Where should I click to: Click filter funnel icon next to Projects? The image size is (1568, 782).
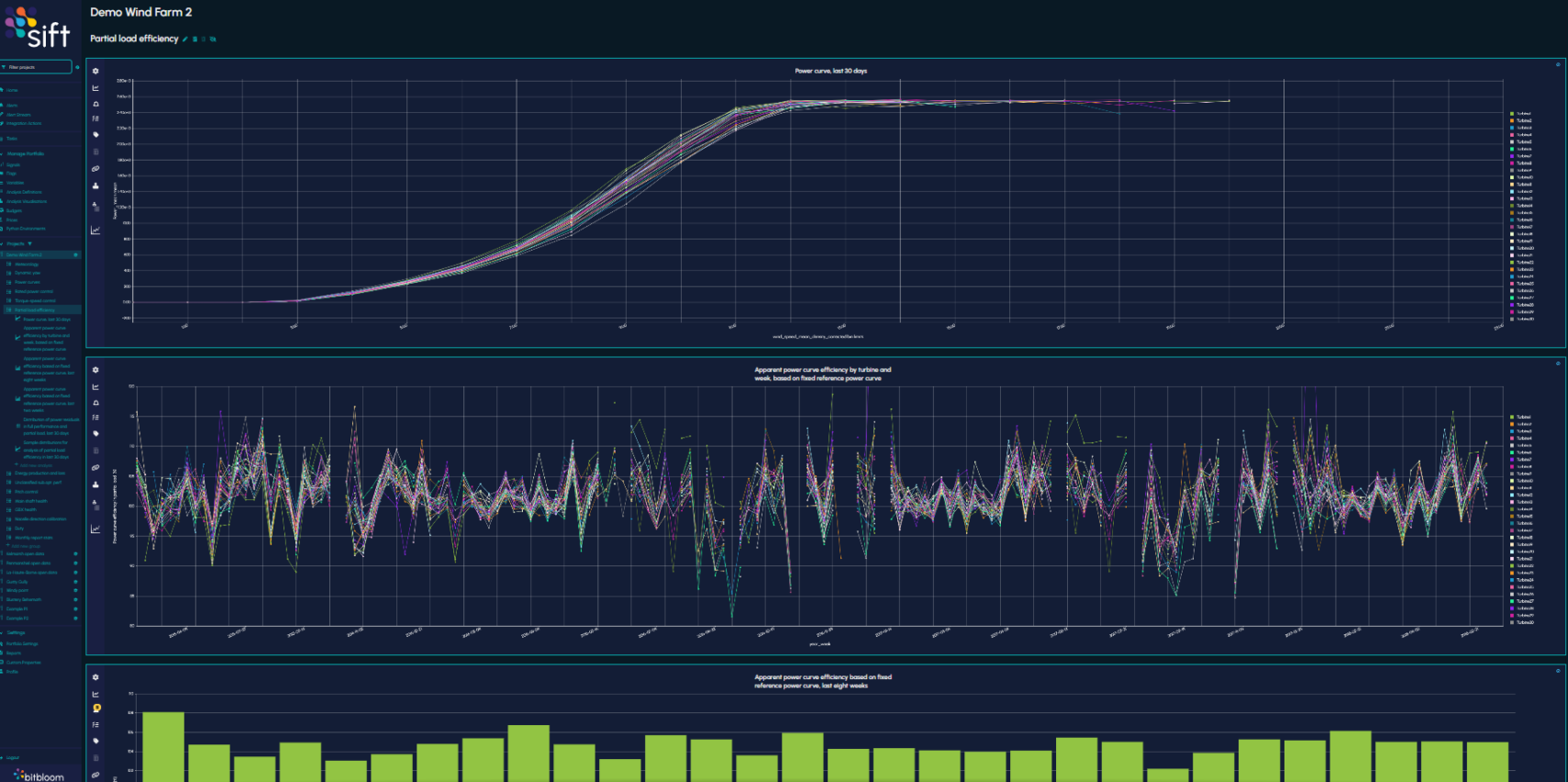point(29,243)
